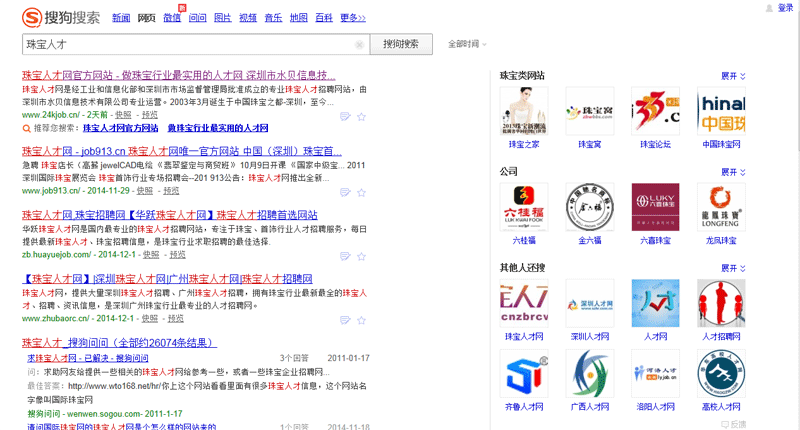The width and height of the screenshot is (800, 430).
Task: Open 预览 for the job913.cn result
Action: click(x=171, y=191)
